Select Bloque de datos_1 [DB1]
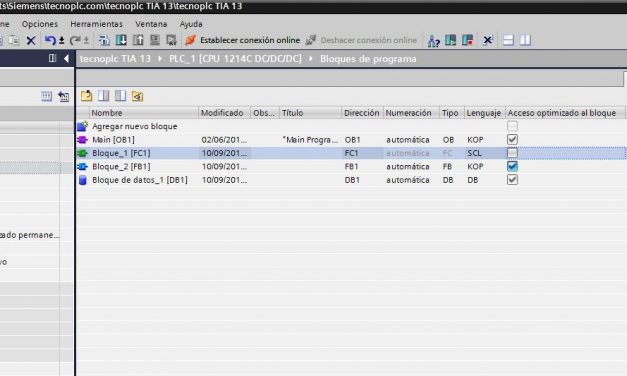The image size is (627, 376). coord(140,180)
